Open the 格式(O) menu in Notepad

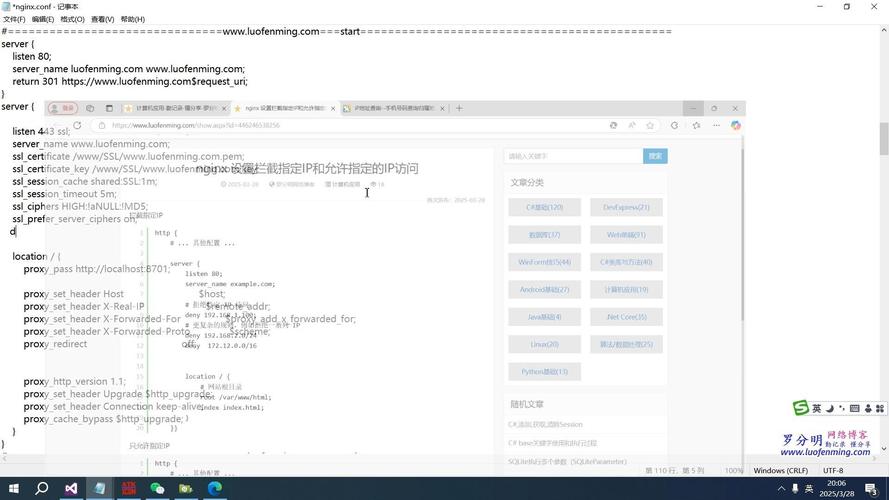(x=73, y=19)
